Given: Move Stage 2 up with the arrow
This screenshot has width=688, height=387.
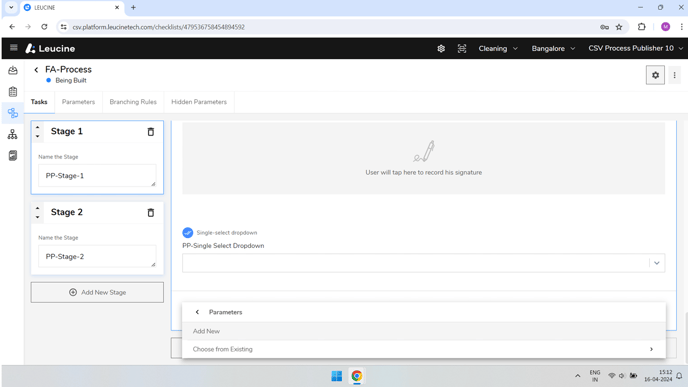Looking at the screenshot, I should [x=38, y=208].
